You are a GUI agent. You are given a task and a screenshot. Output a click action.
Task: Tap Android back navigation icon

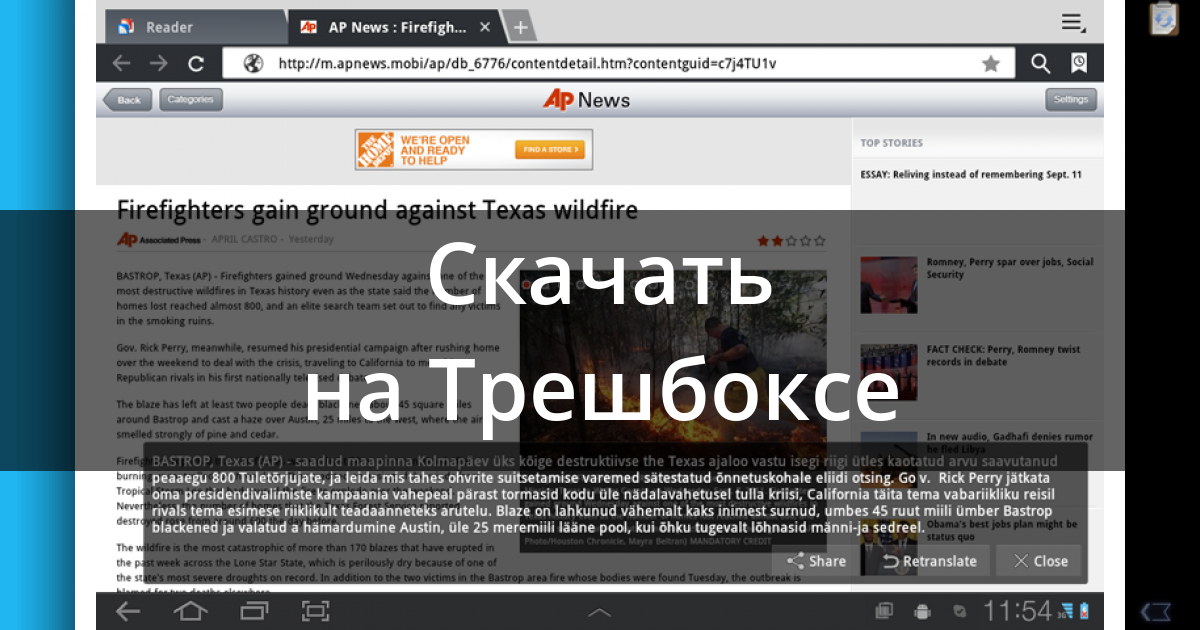click(128, 611)
